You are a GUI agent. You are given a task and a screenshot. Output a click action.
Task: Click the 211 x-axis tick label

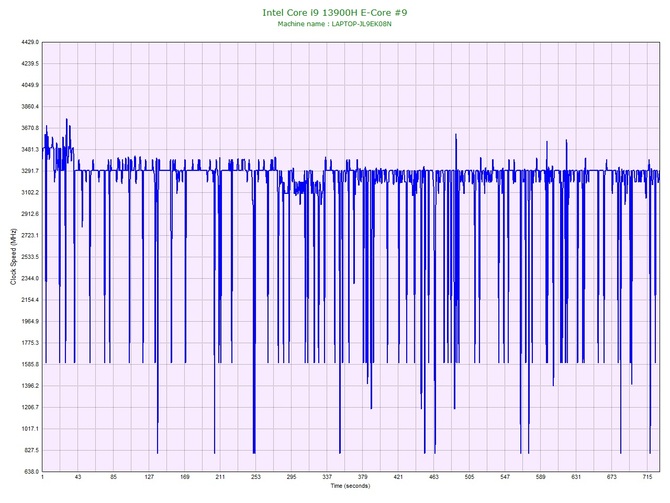220,477
